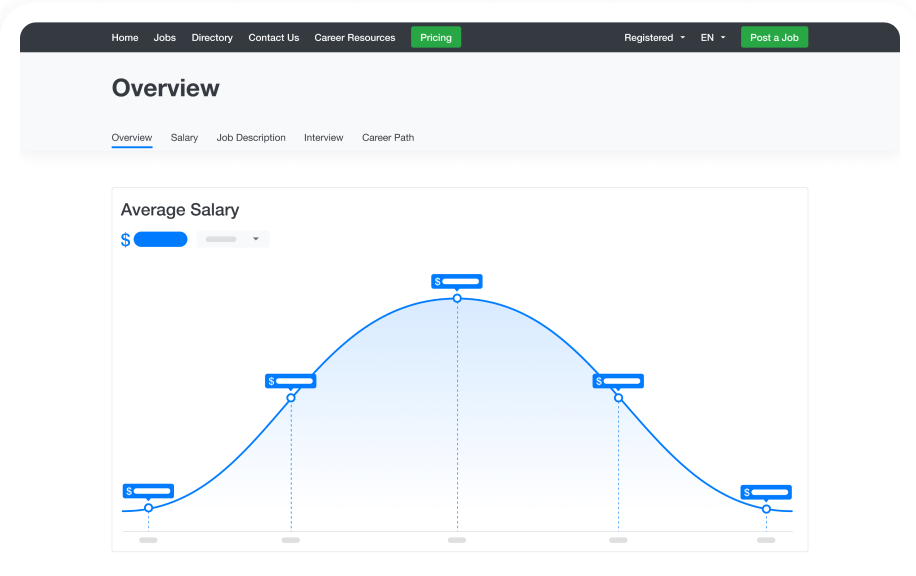This screenshot has width=916, height=576.
Task: Switch to the Salary tab
Action: click(x=184, y=138)
